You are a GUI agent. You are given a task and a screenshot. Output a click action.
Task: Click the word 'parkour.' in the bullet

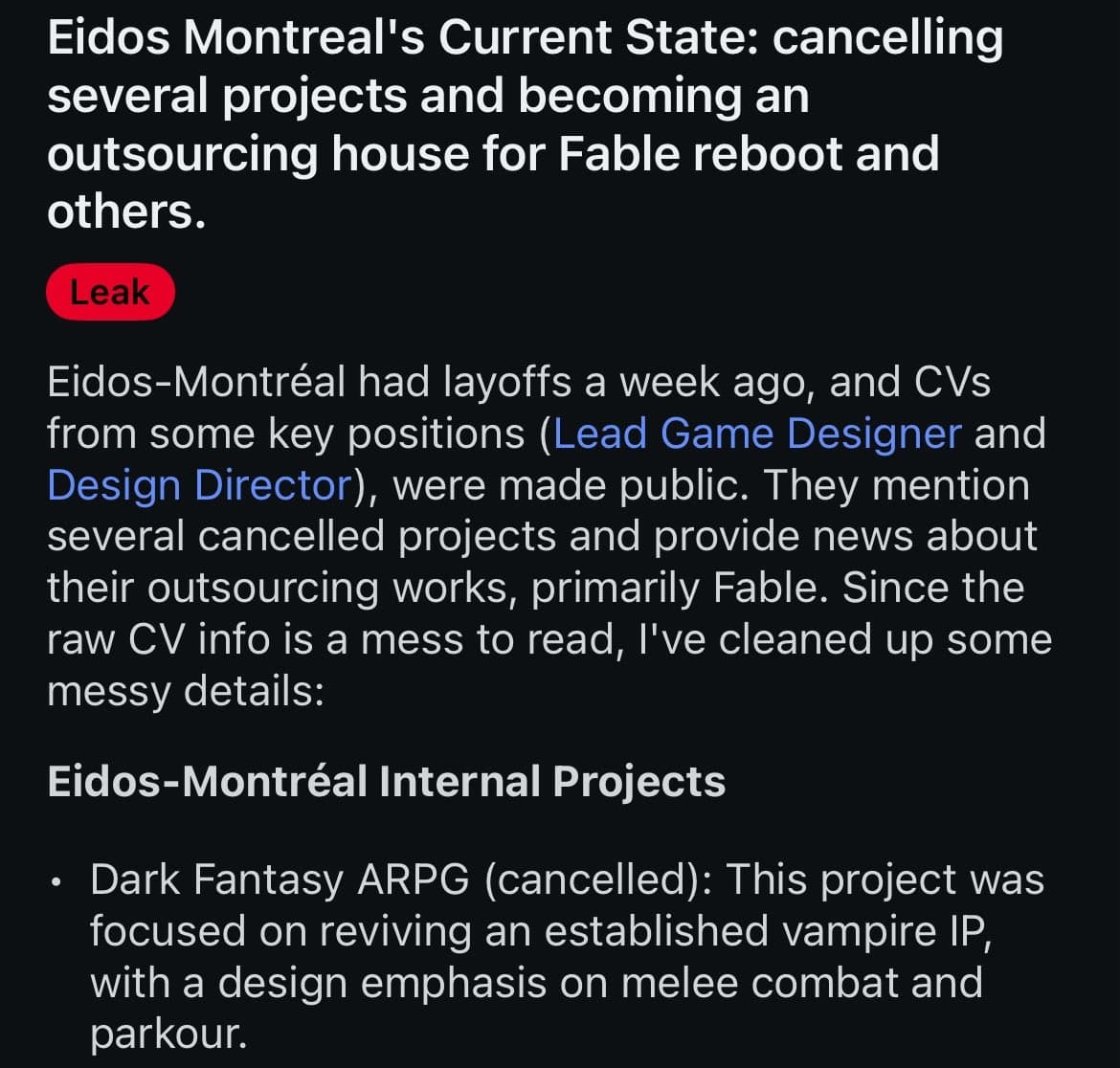click(168, 1035)
